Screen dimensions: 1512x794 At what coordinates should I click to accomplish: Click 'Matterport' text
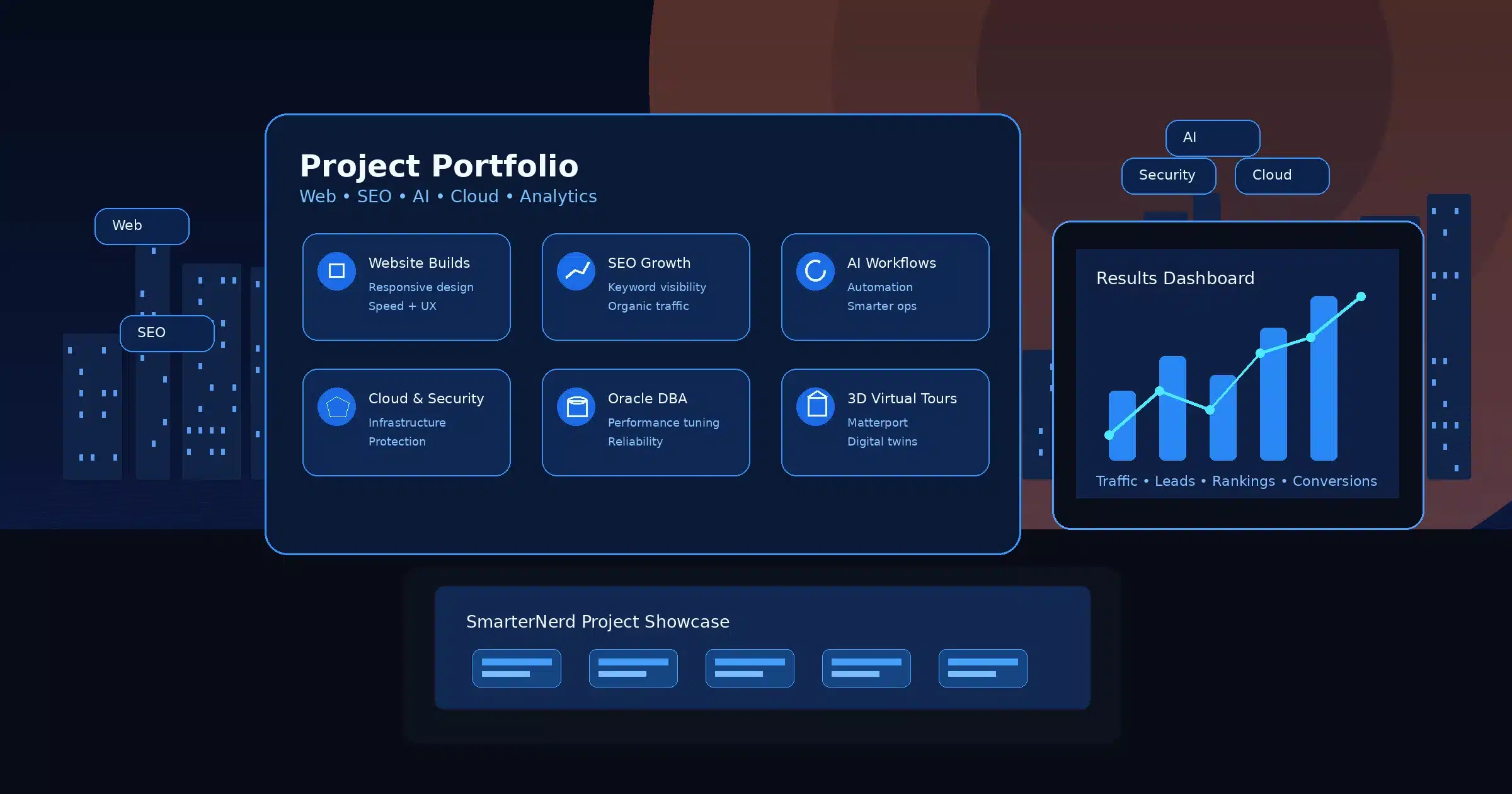coord(877,423)
